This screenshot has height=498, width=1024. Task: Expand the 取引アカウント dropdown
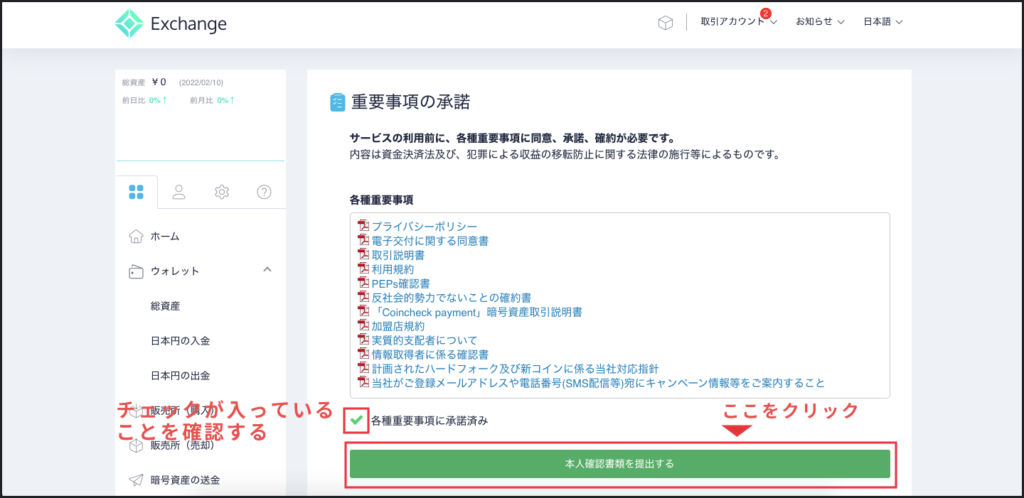coord(738,22)
